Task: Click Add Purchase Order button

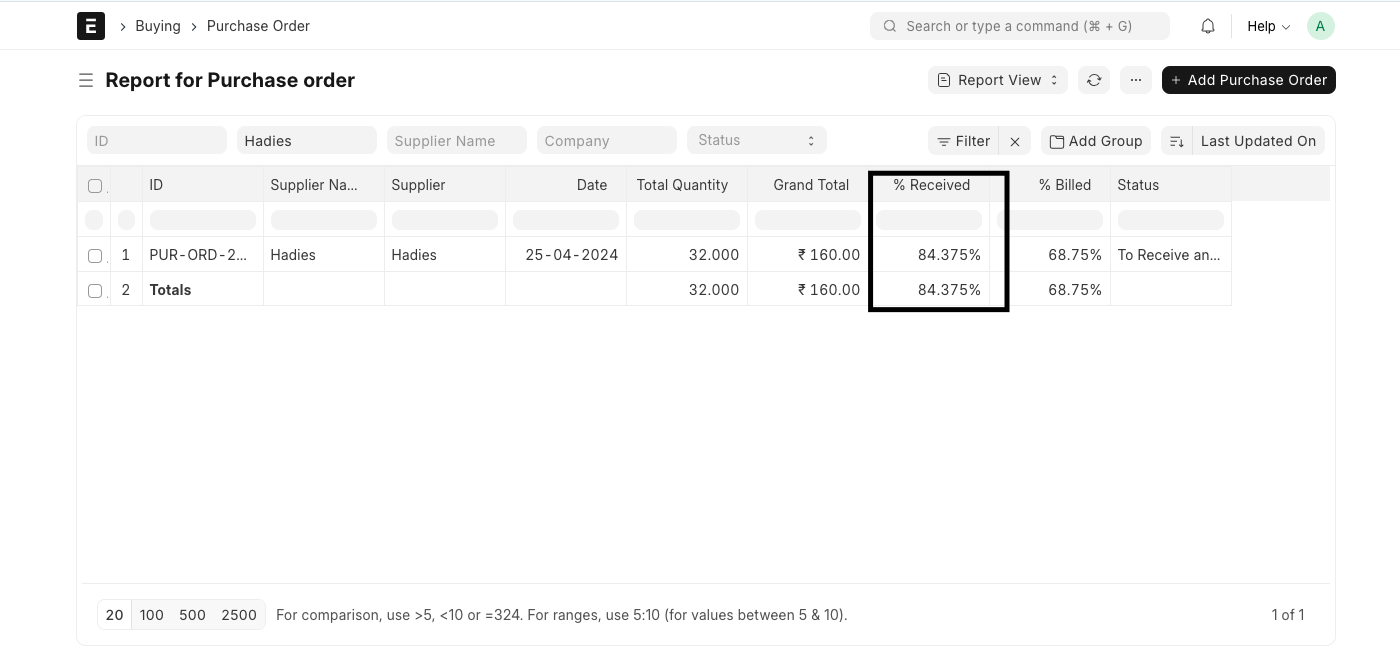Action: click(1248, 80)
